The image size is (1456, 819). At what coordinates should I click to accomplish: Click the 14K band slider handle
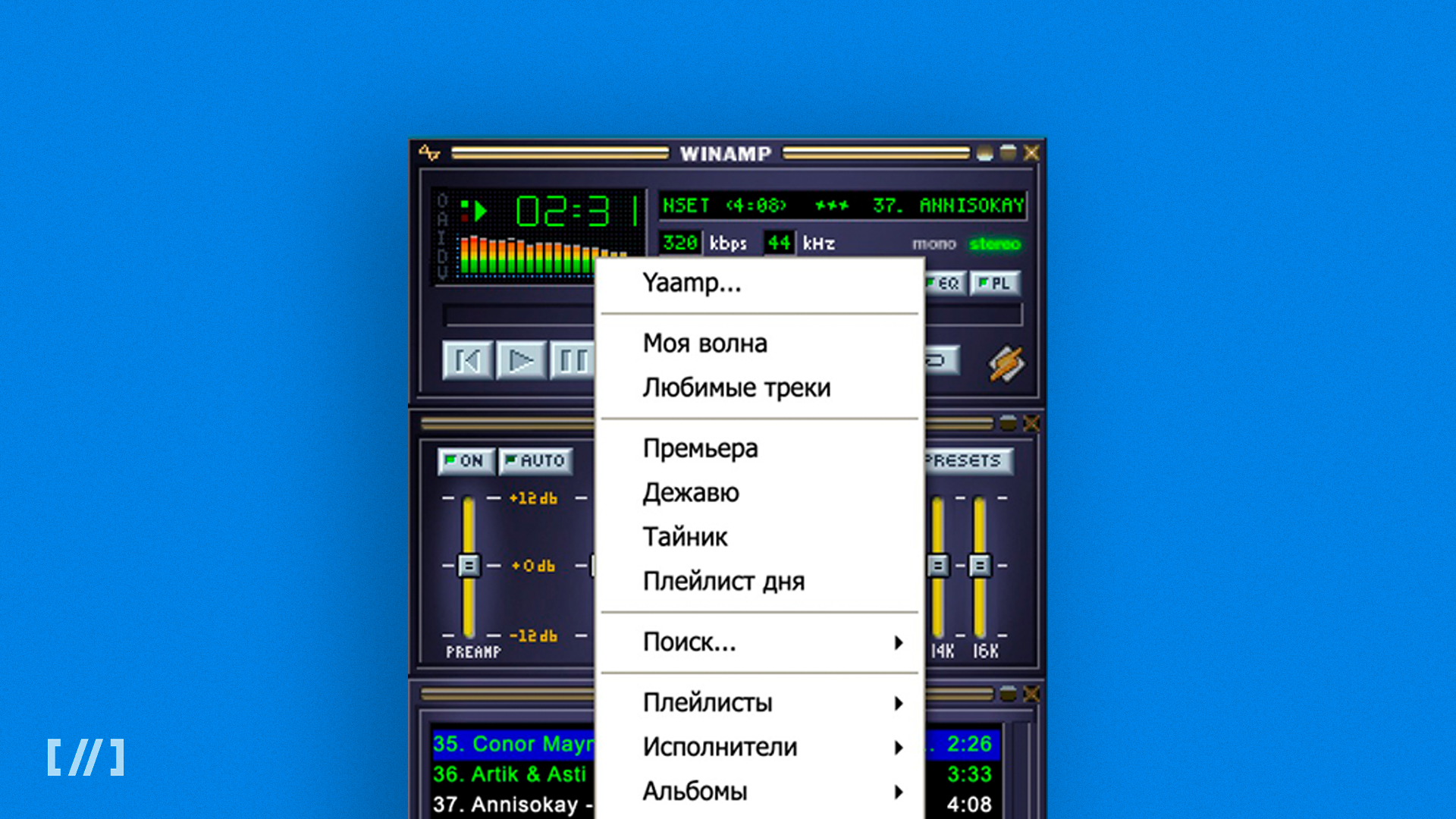(938, 566)
